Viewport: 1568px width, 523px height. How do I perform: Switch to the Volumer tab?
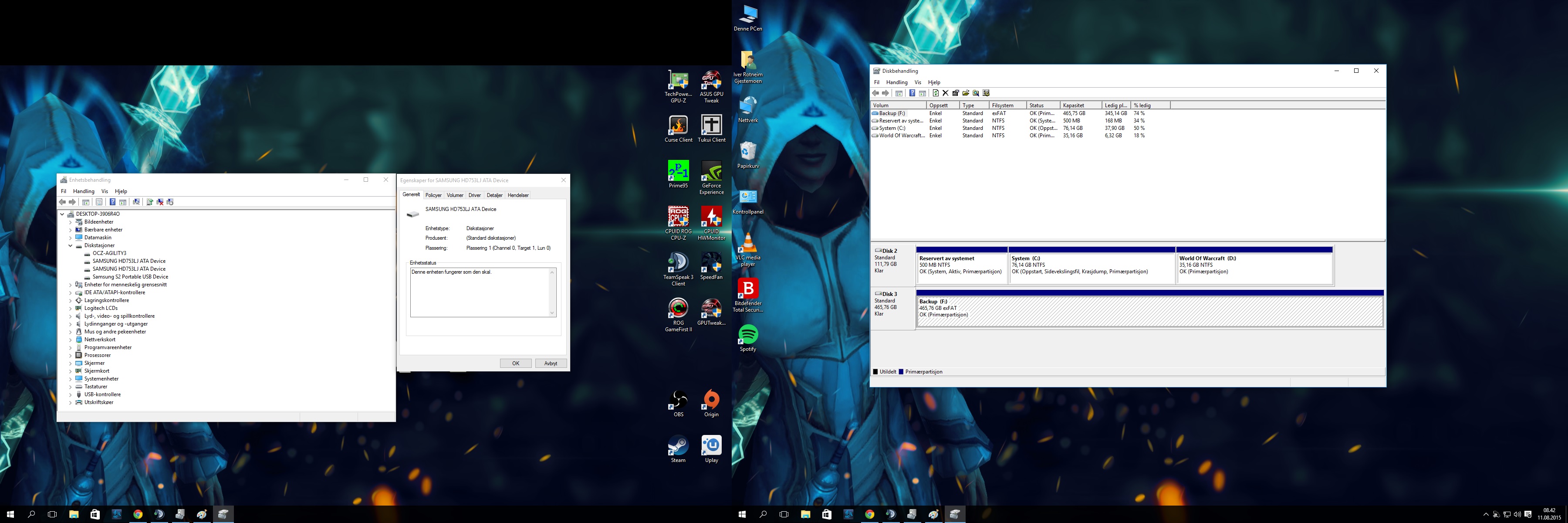[455, 195]
